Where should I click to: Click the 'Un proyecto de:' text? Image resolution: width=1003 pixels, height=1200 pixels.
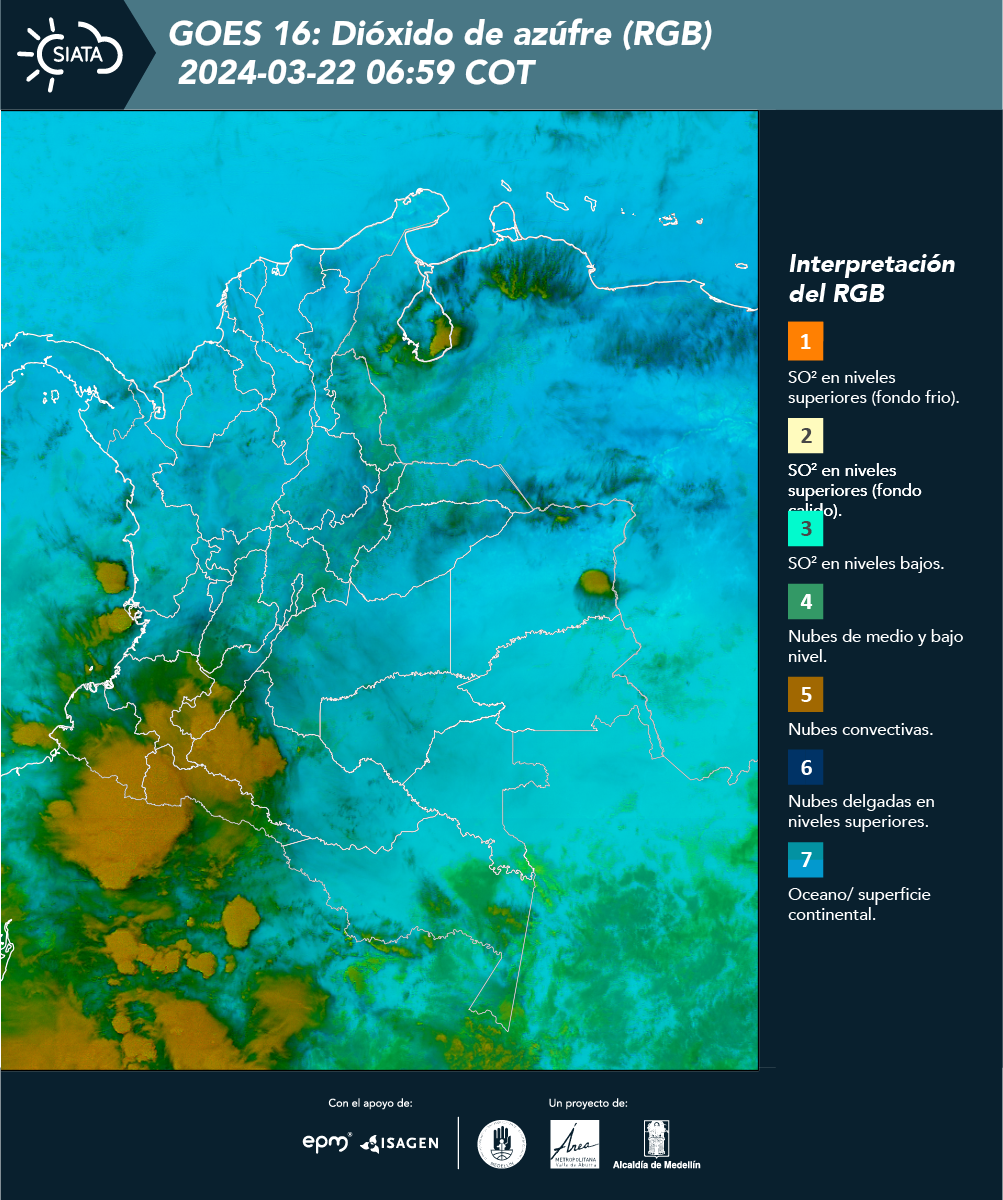(x=588, y=1103)
